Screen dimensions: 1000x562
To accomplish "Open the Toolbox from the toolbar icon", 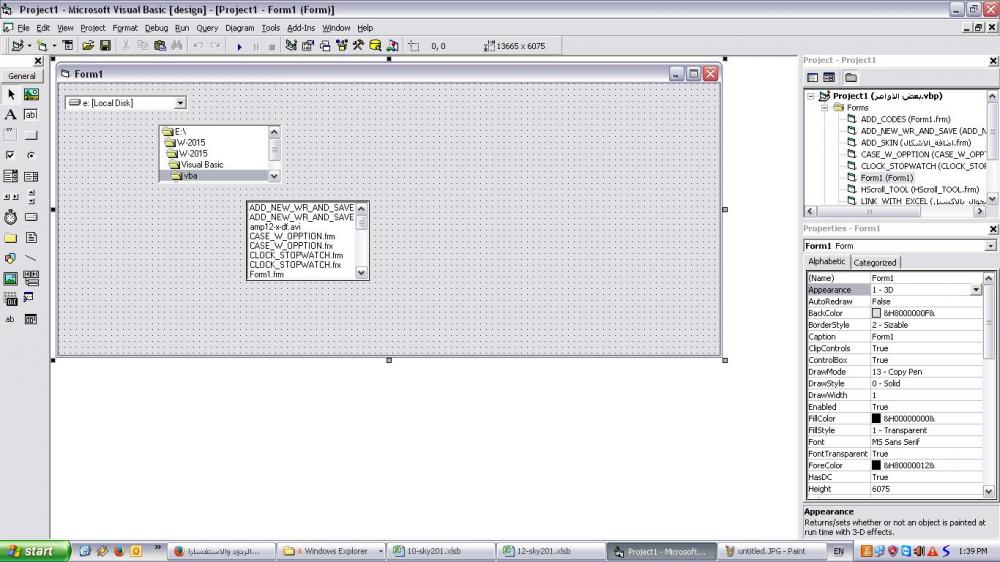I will (358, 46).
